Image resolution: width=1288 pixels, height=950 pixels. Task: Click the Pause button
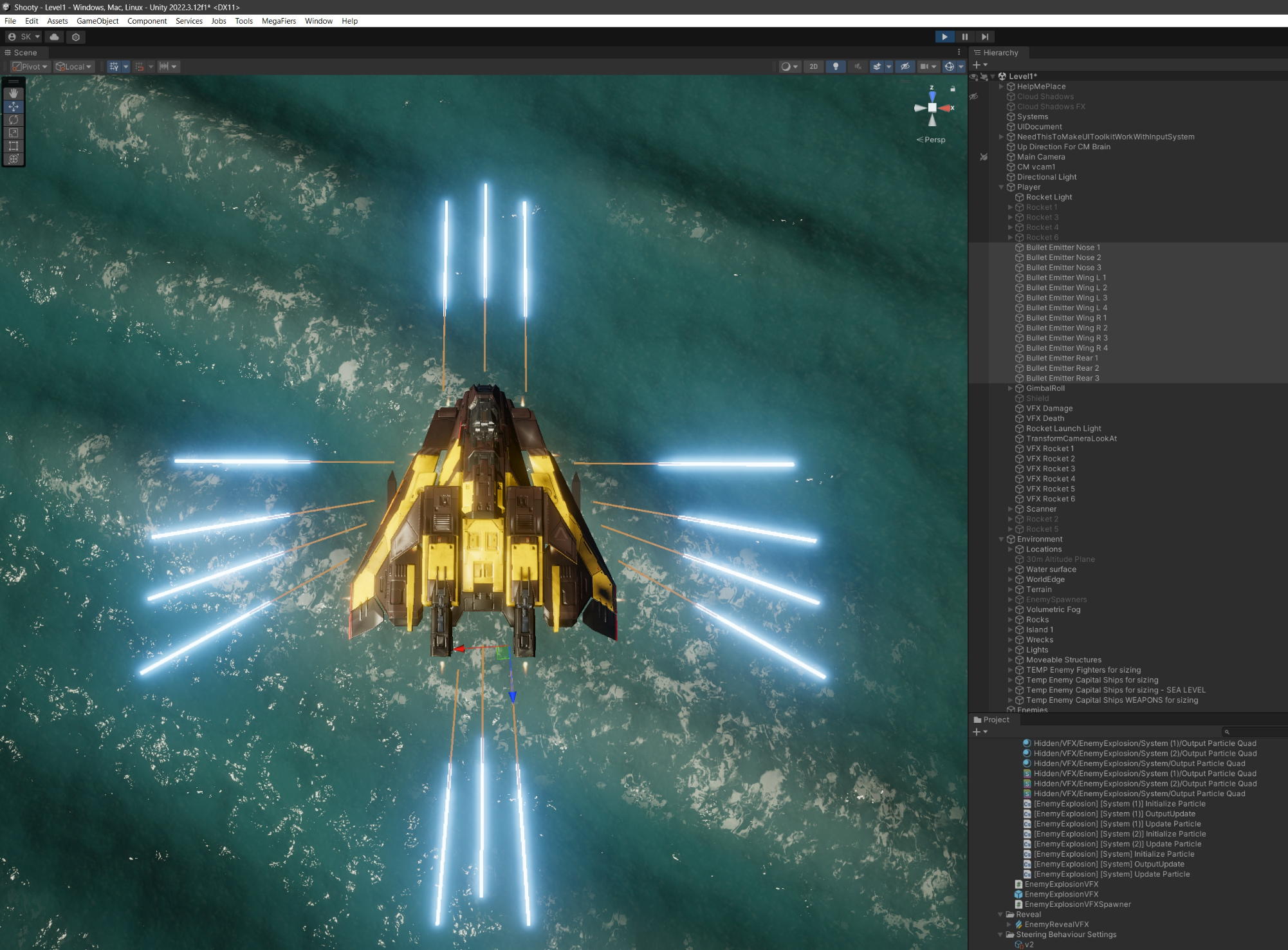point(964,37)
